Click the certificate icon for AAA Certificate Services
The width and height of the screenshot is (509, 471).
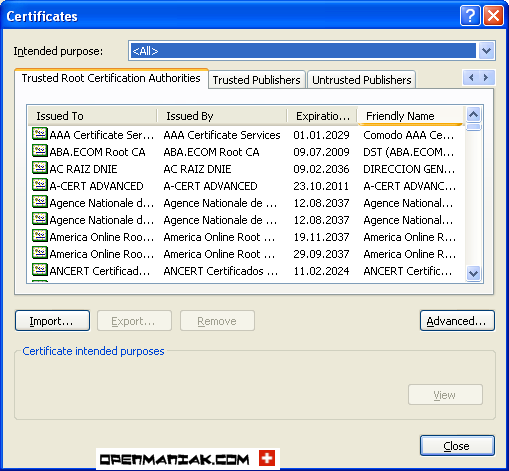[40, 134]
